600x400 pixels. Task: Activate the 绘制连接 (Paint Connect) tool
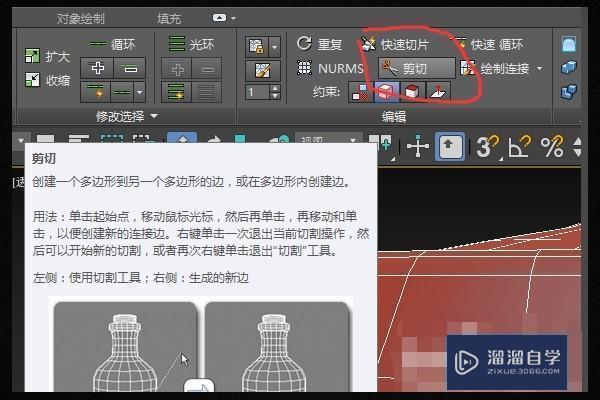(495, 69)
